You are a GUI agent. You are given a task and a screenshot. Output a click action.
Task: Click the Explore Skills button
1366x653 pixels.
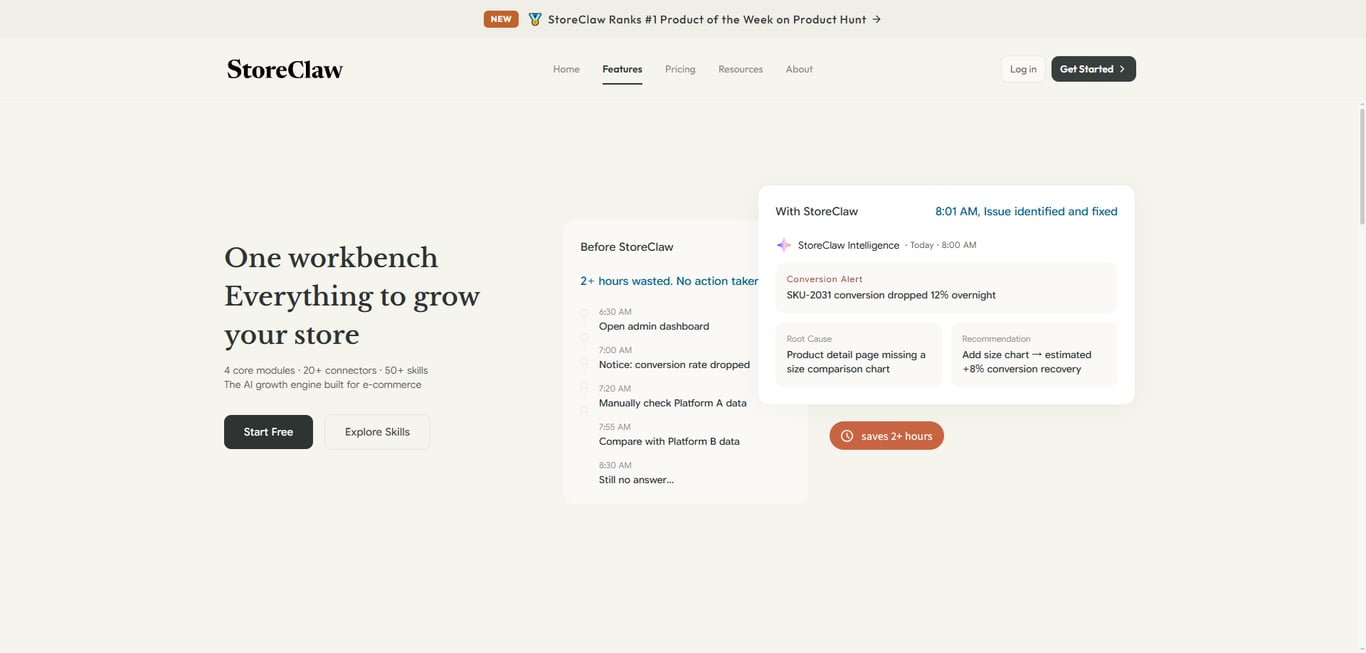[x=377, y=432]
